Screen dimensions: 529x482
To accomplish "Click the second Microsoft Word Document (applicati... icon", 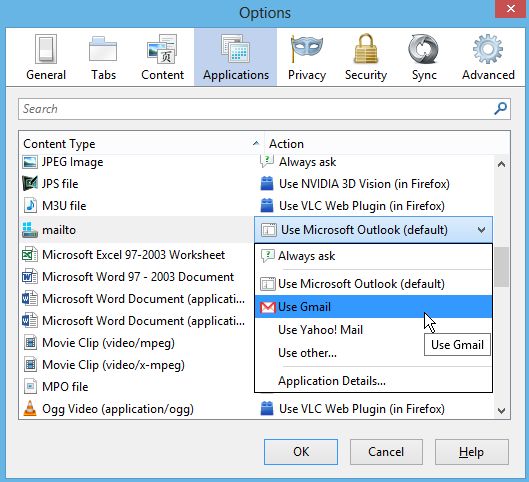I will pyautogui.click(x=30, y=320).
